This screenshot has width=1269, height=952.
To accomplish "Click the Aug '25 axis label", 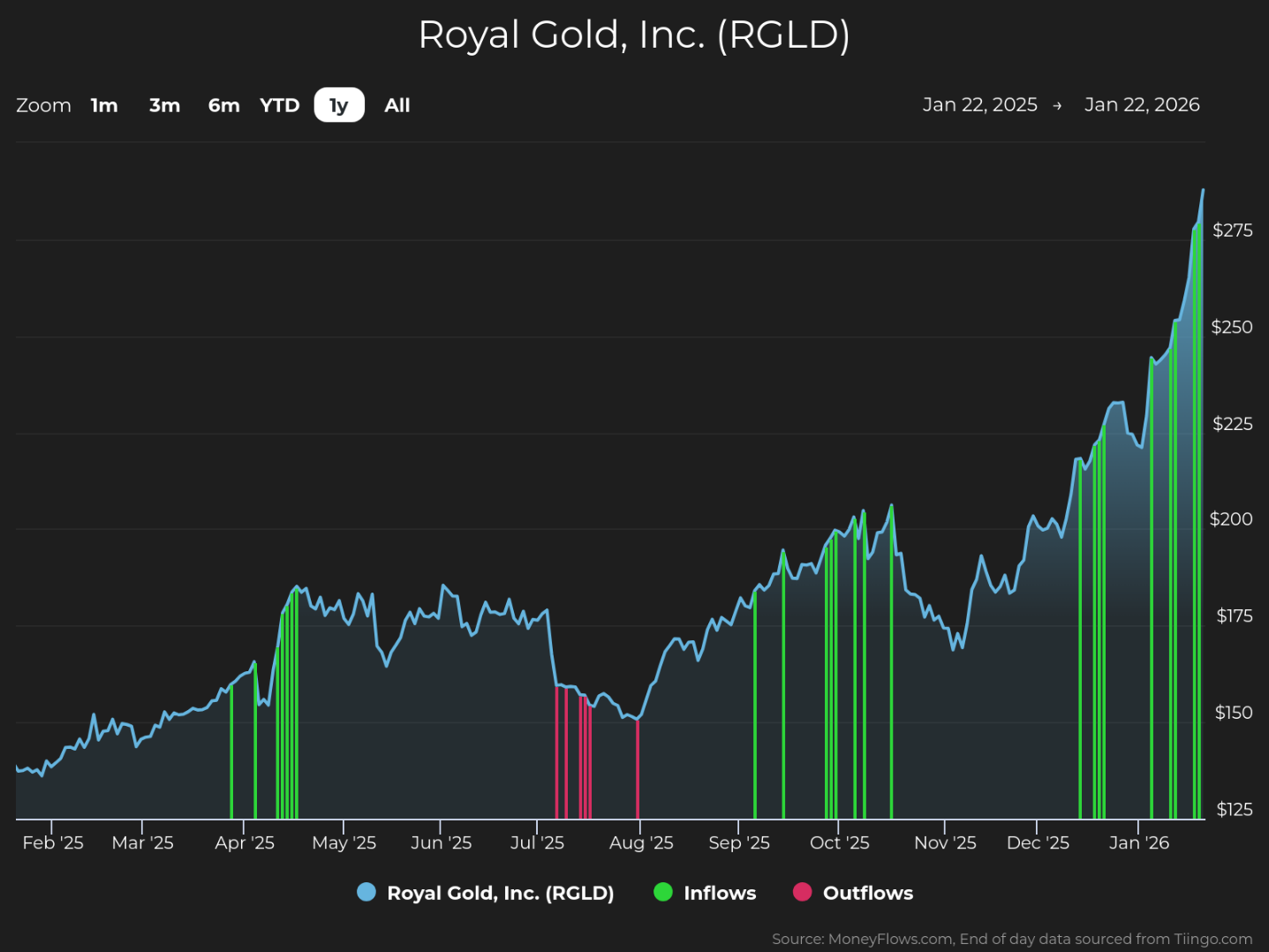I will click(x=641, y=842).
